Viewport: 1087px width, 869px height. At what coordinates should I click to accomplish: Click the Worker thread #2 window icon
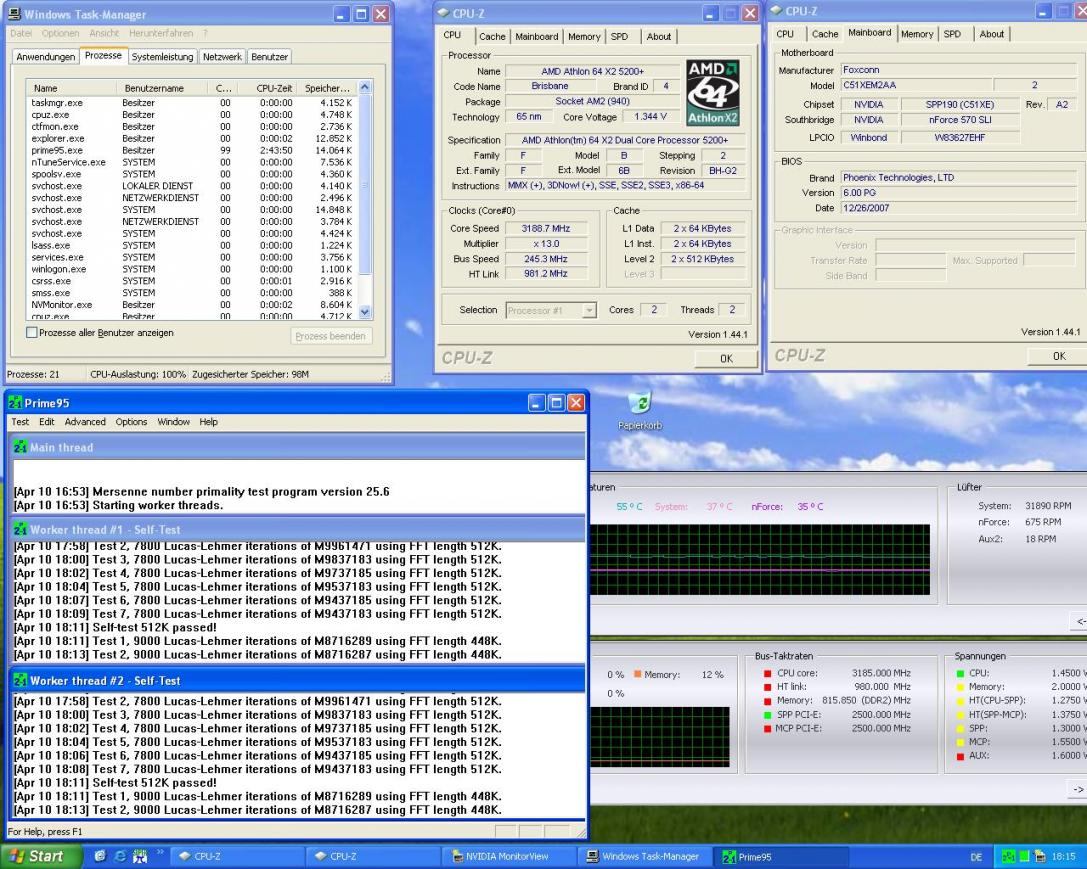click(x=20, y=681)
